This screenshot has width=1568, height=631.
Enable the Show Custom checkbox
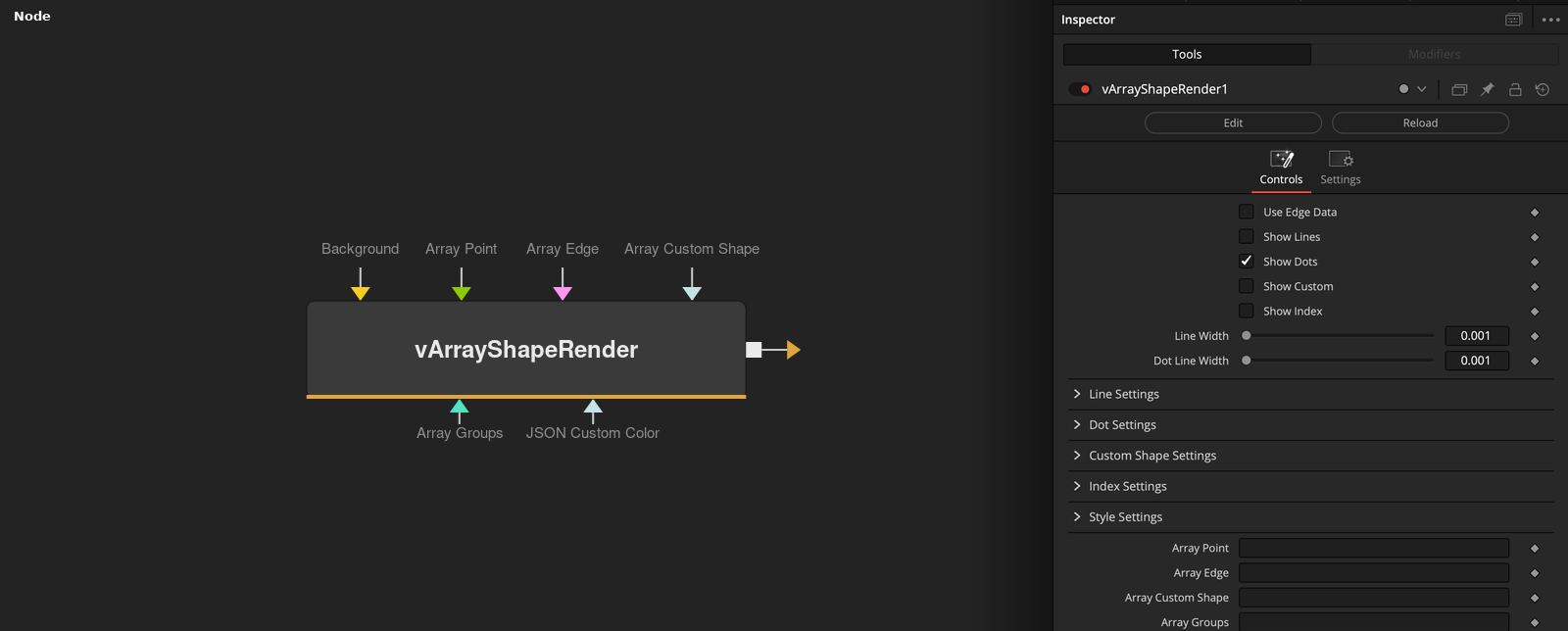point(1247,286)
